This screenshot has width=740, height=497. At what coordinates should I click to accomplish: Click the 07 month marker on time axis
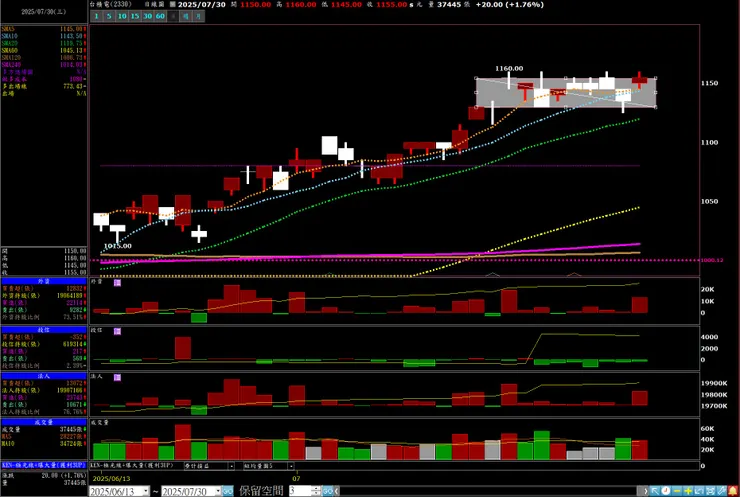pyautogui.click(x=296, y=479)
